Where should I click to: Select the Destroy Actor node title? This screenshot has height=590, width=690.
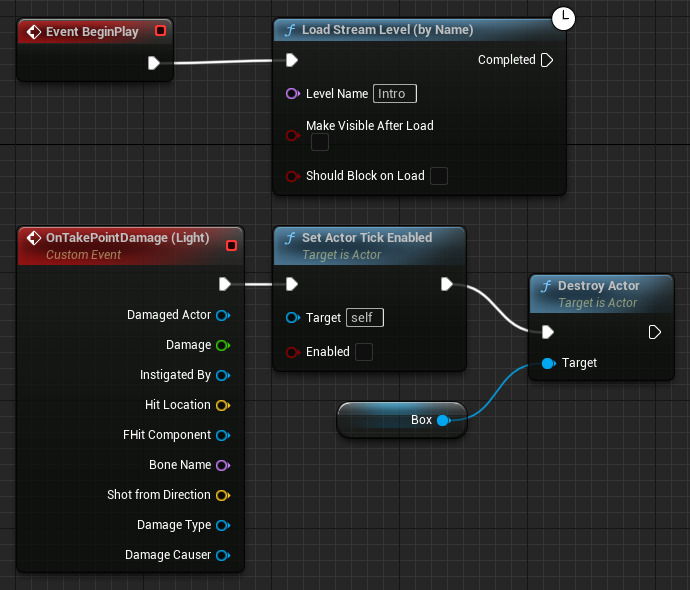click(598, 286)
